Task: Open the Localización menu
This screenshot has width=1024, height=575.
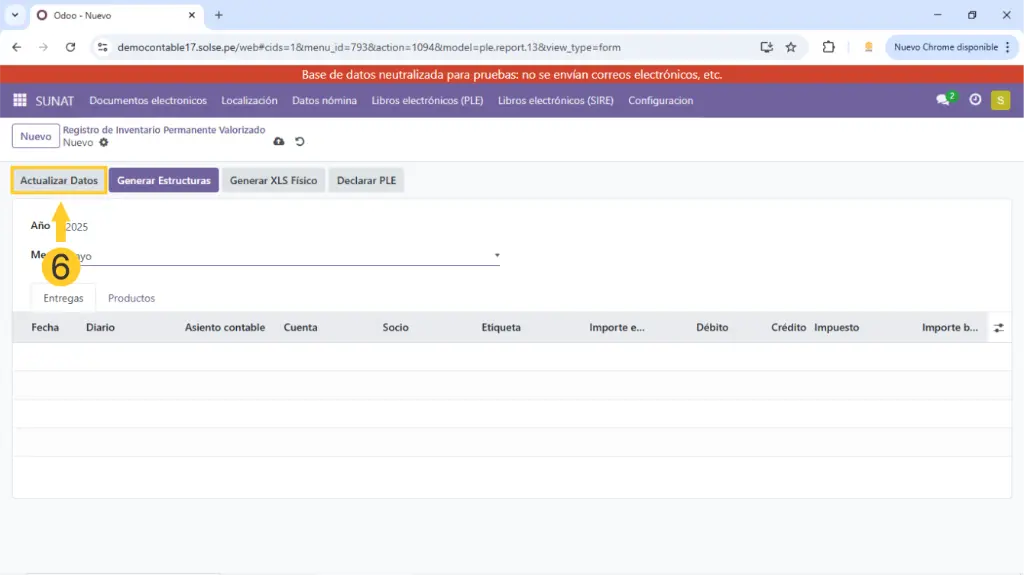Action: click(x=249, y=100)
